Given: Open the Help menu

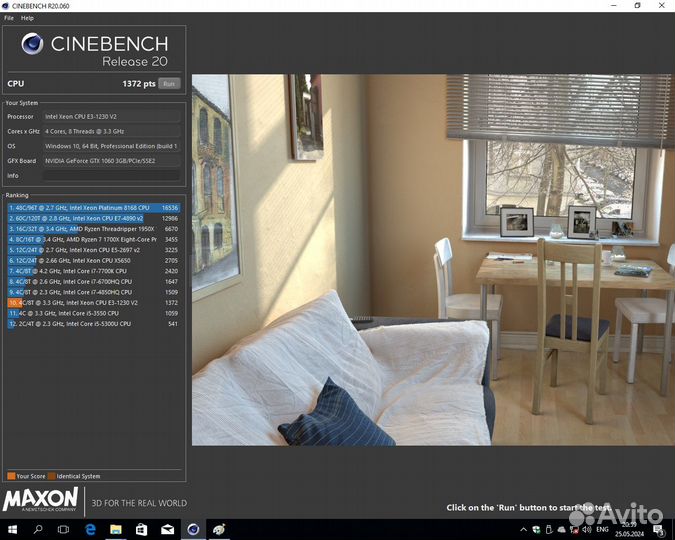Looking at the screenshot, I should [27, 18].
